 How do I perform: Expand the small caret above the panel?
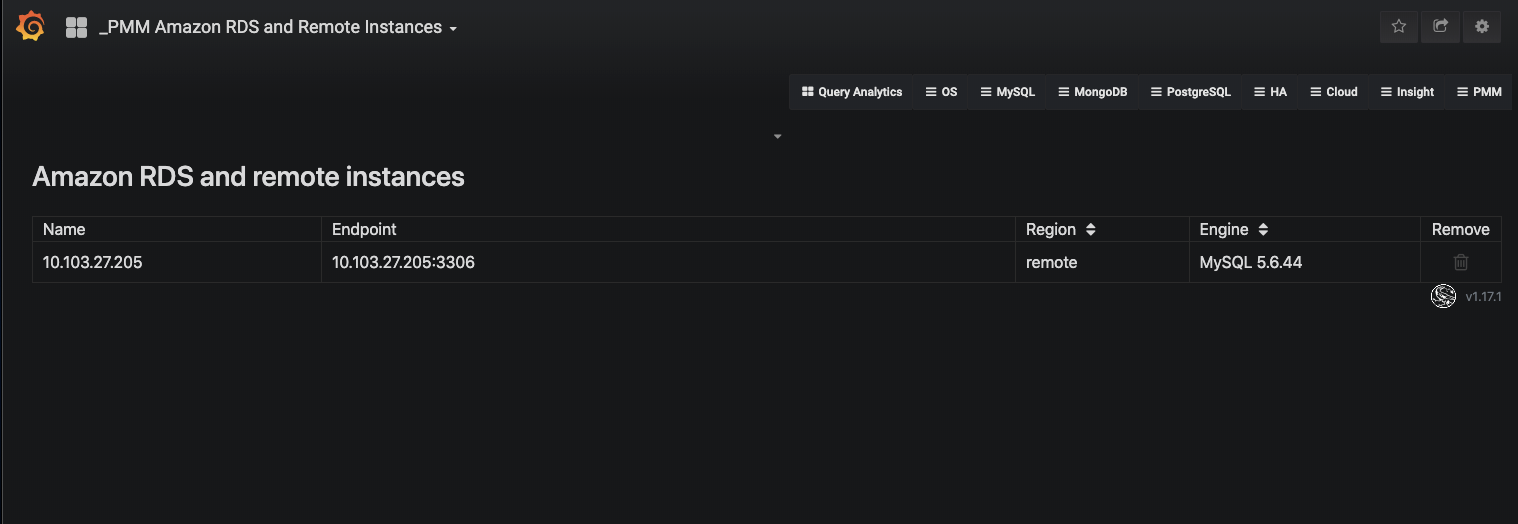(x=778, y=136)
